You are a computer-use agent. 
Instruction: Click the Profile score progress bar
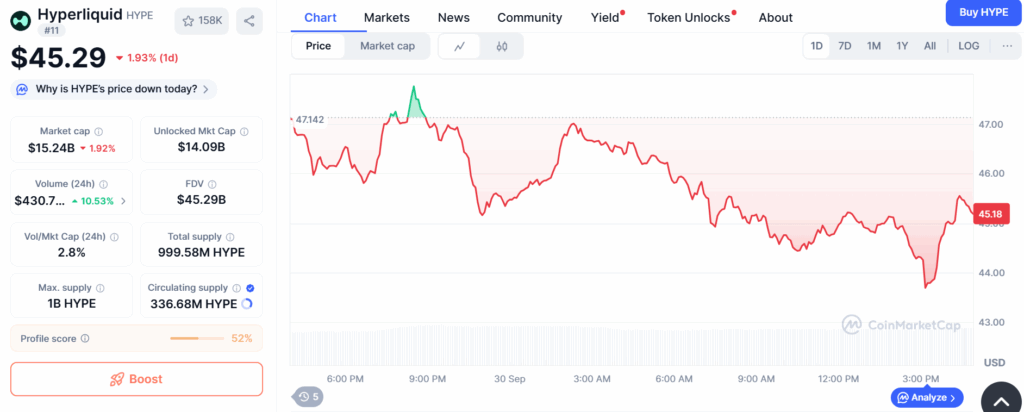(x=196, y=338)
